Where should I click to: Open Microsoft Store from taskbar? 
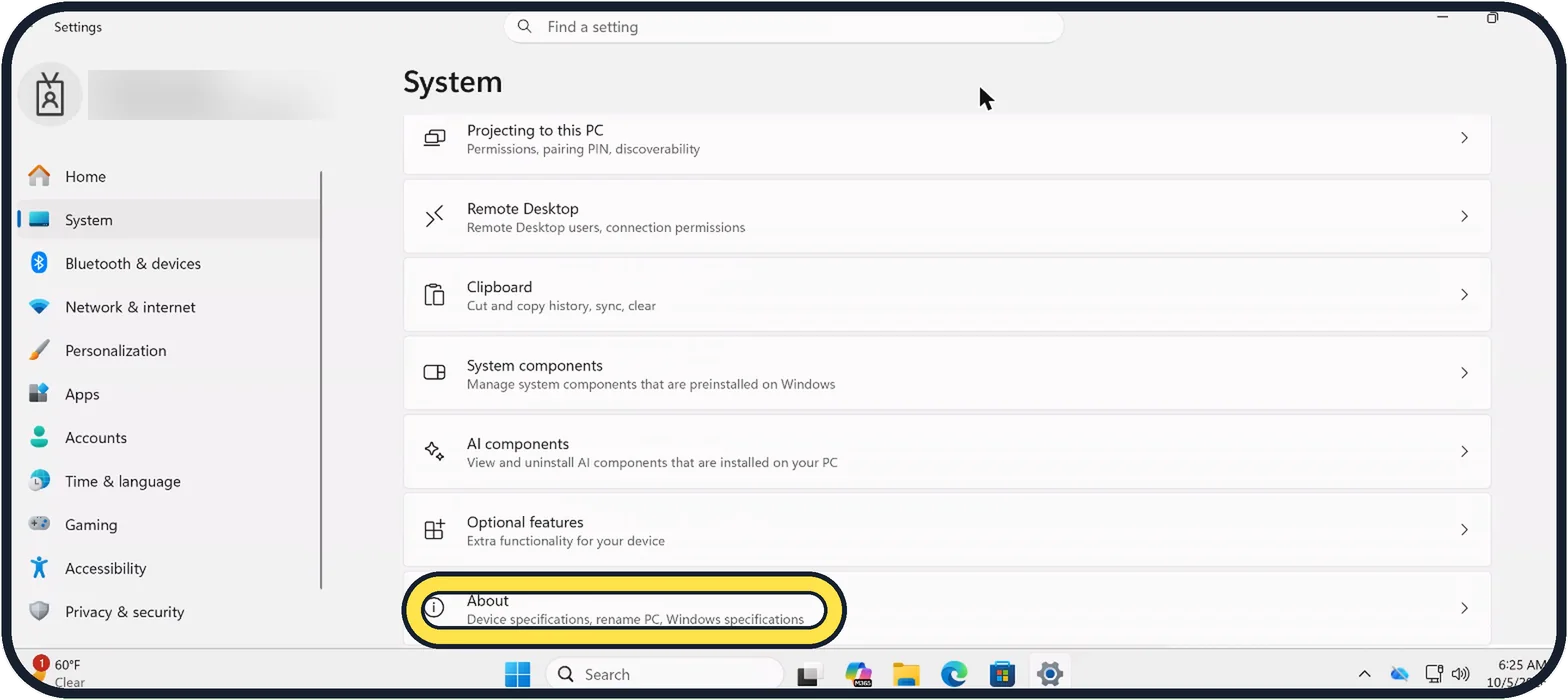pyautogui.click(x=1002, y=675)
